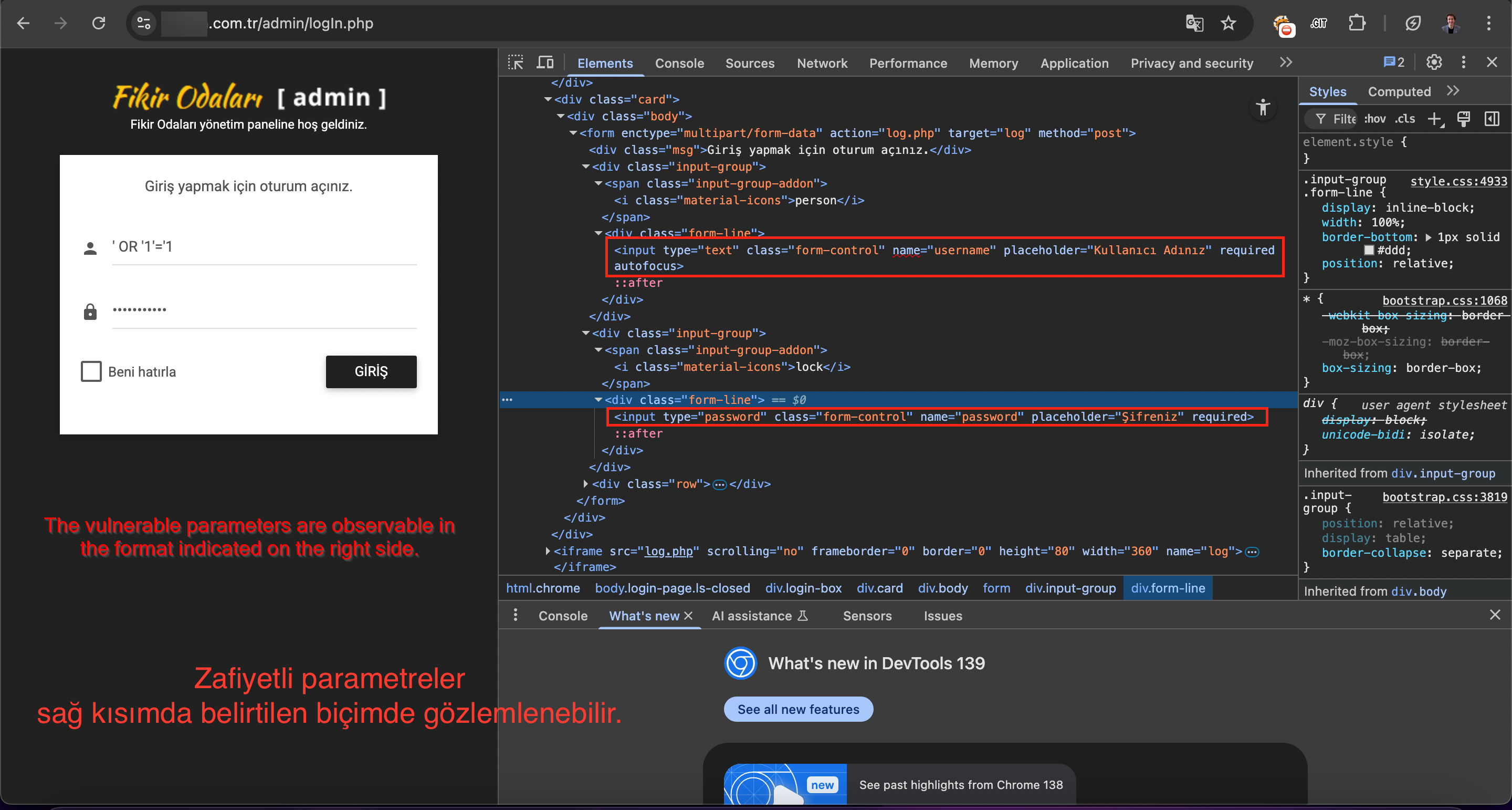The height and width of the screenshot is (810, 1512).
Task: Open the Computed styles tab
Action: 1400,91
